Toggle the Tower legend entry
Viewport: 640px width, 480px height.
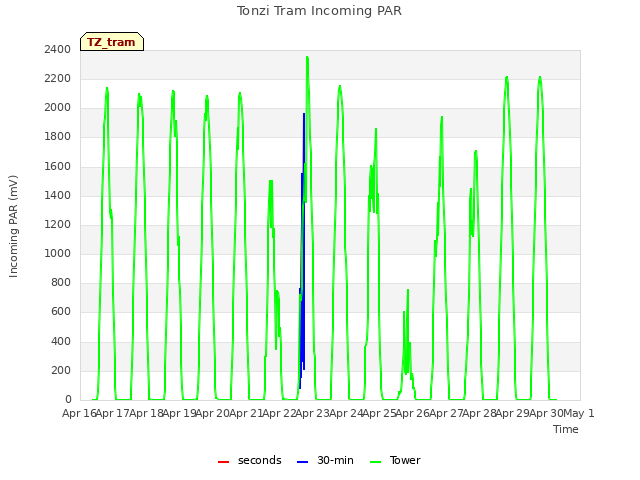pos(395,460)
